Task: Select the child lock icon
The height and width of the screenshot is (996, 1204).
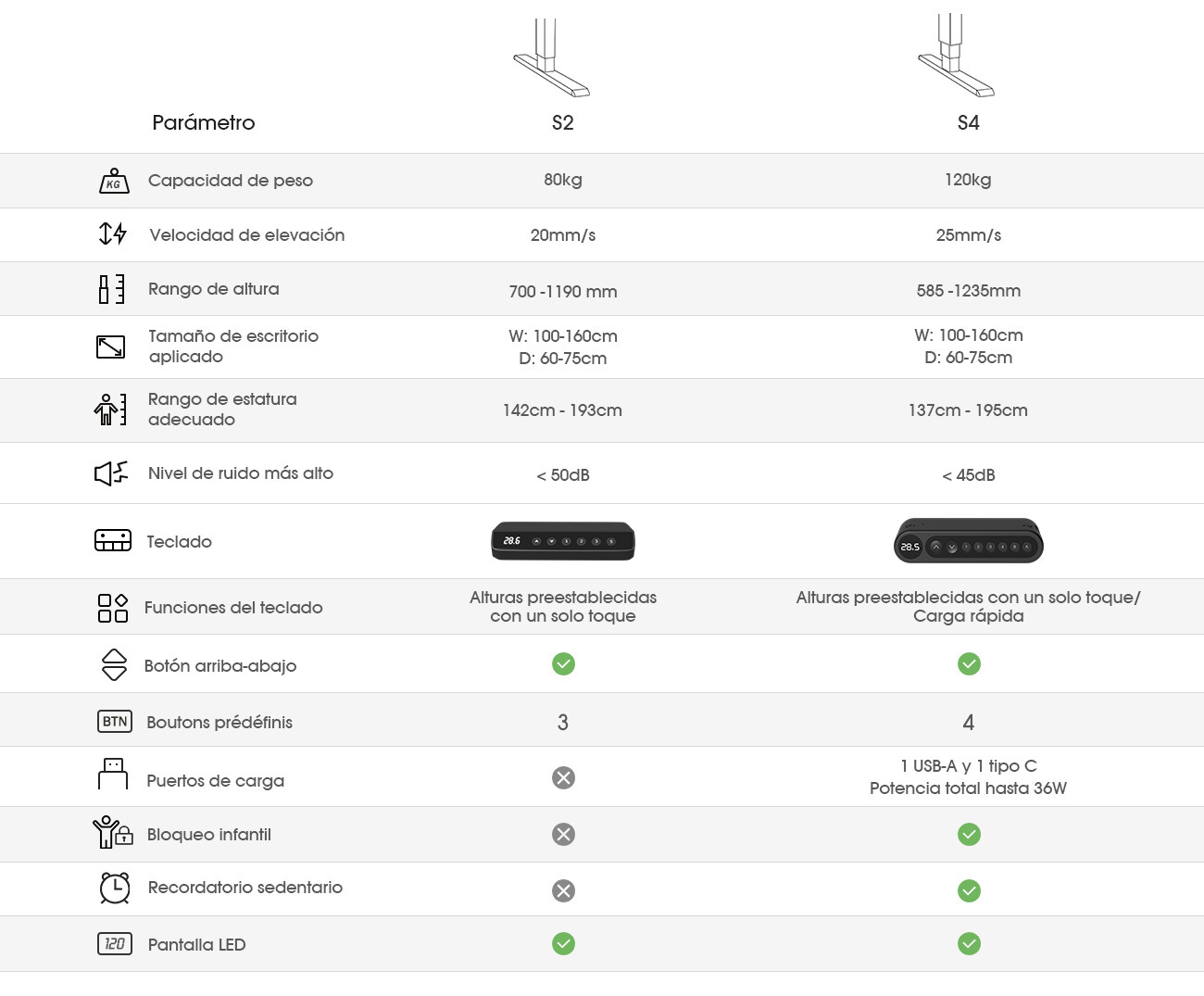Action: point(112,832)
